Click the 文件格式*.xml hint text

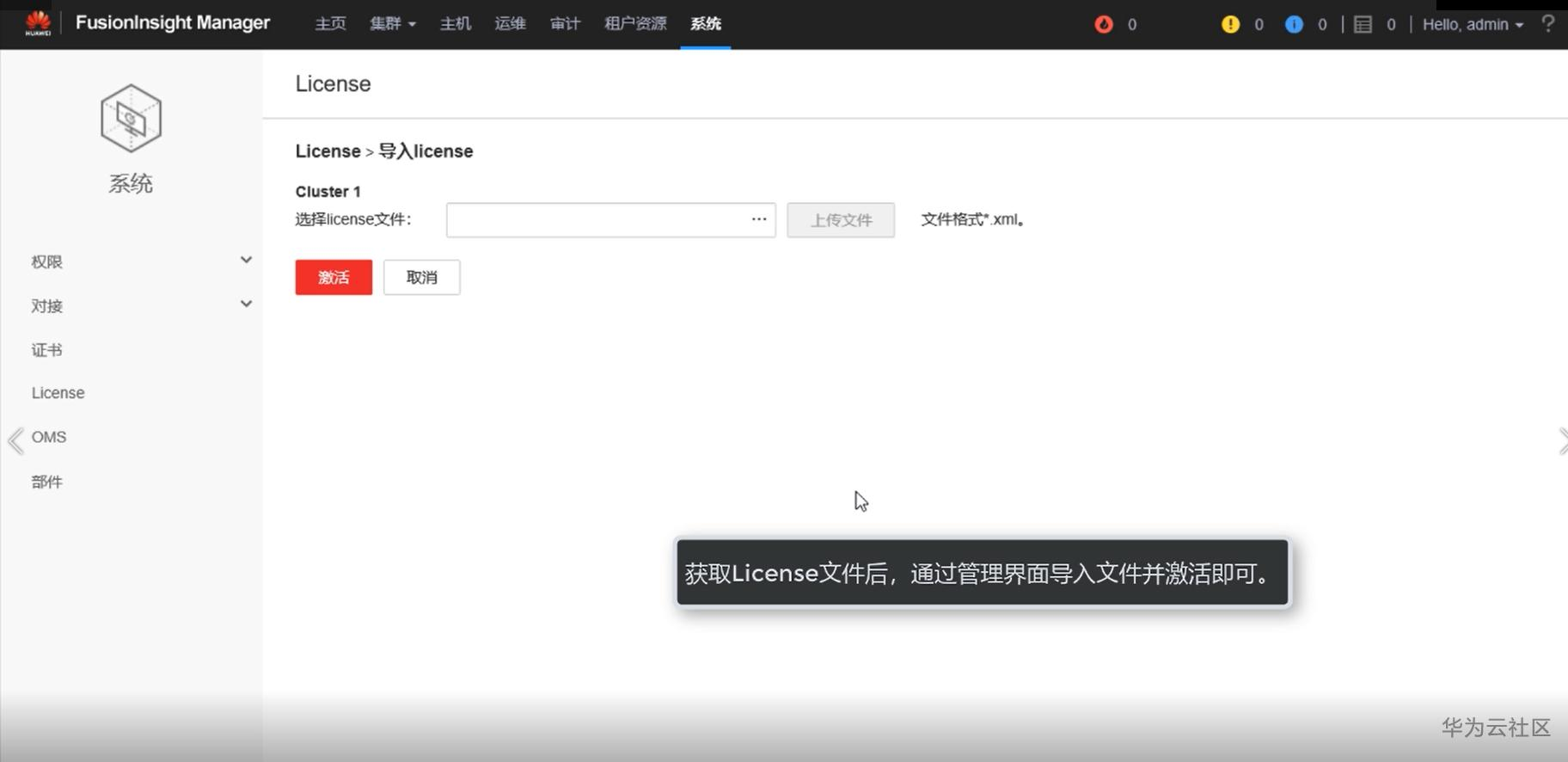(x=972, y=219)
